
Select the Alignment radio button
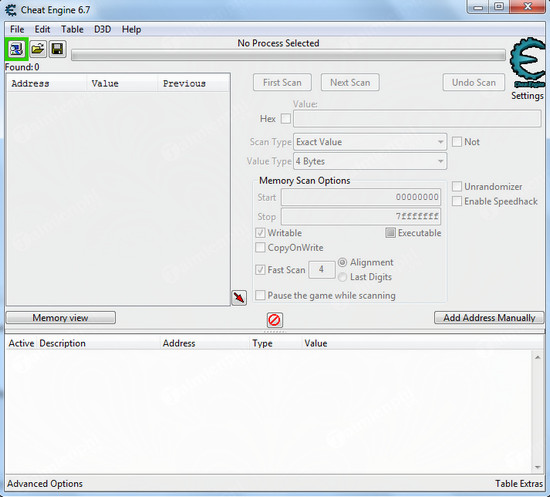coord(342,262)
